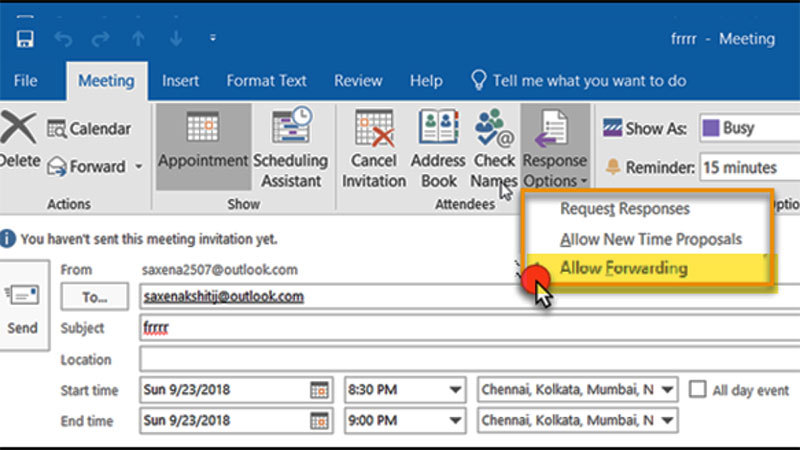This screenshot has width=800, height=450.
Task: Click the Reminder bell icon
Action: click(x=613, y=166)
